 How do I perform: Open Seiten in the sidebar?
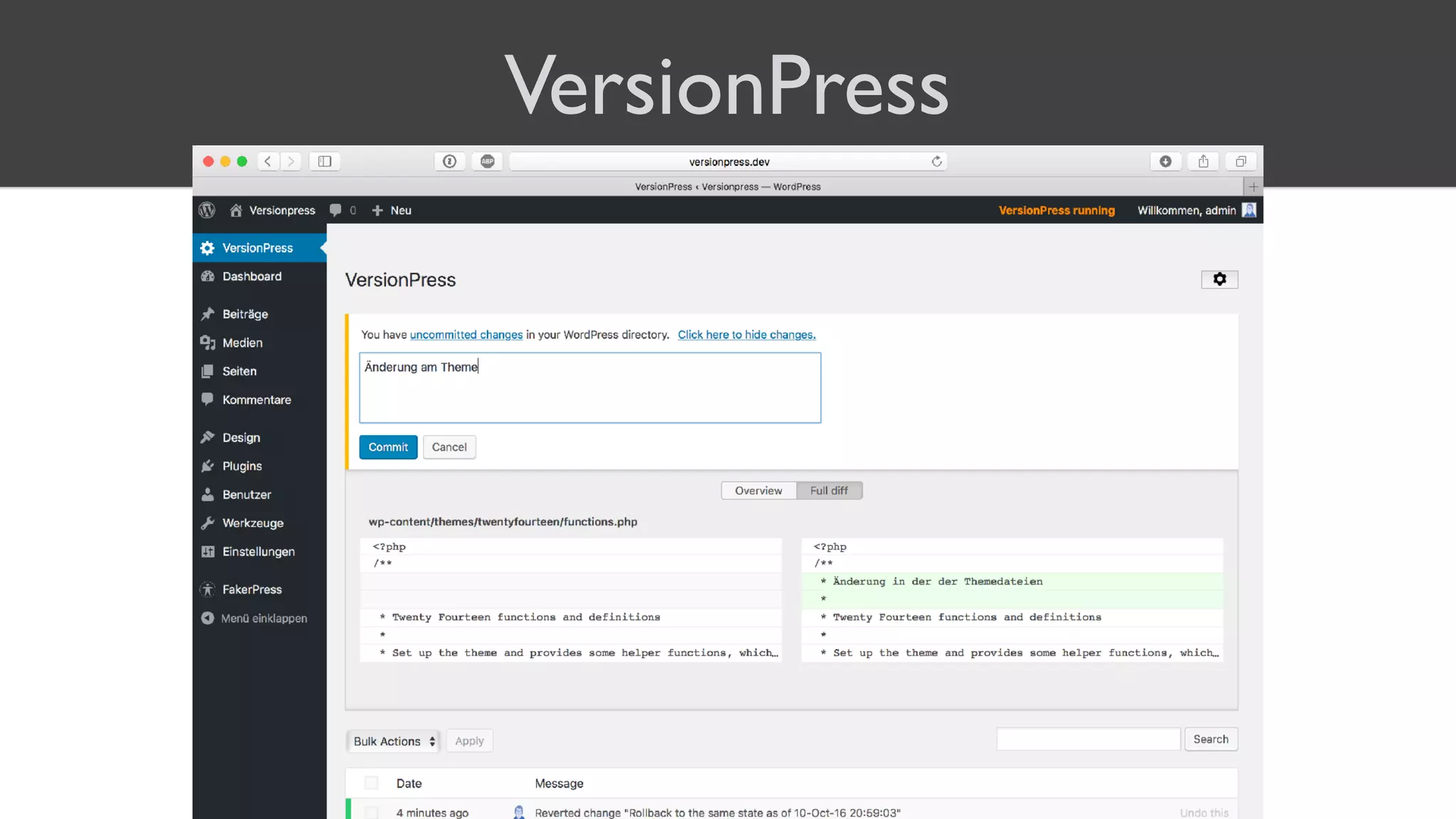(x=259, y=371)
